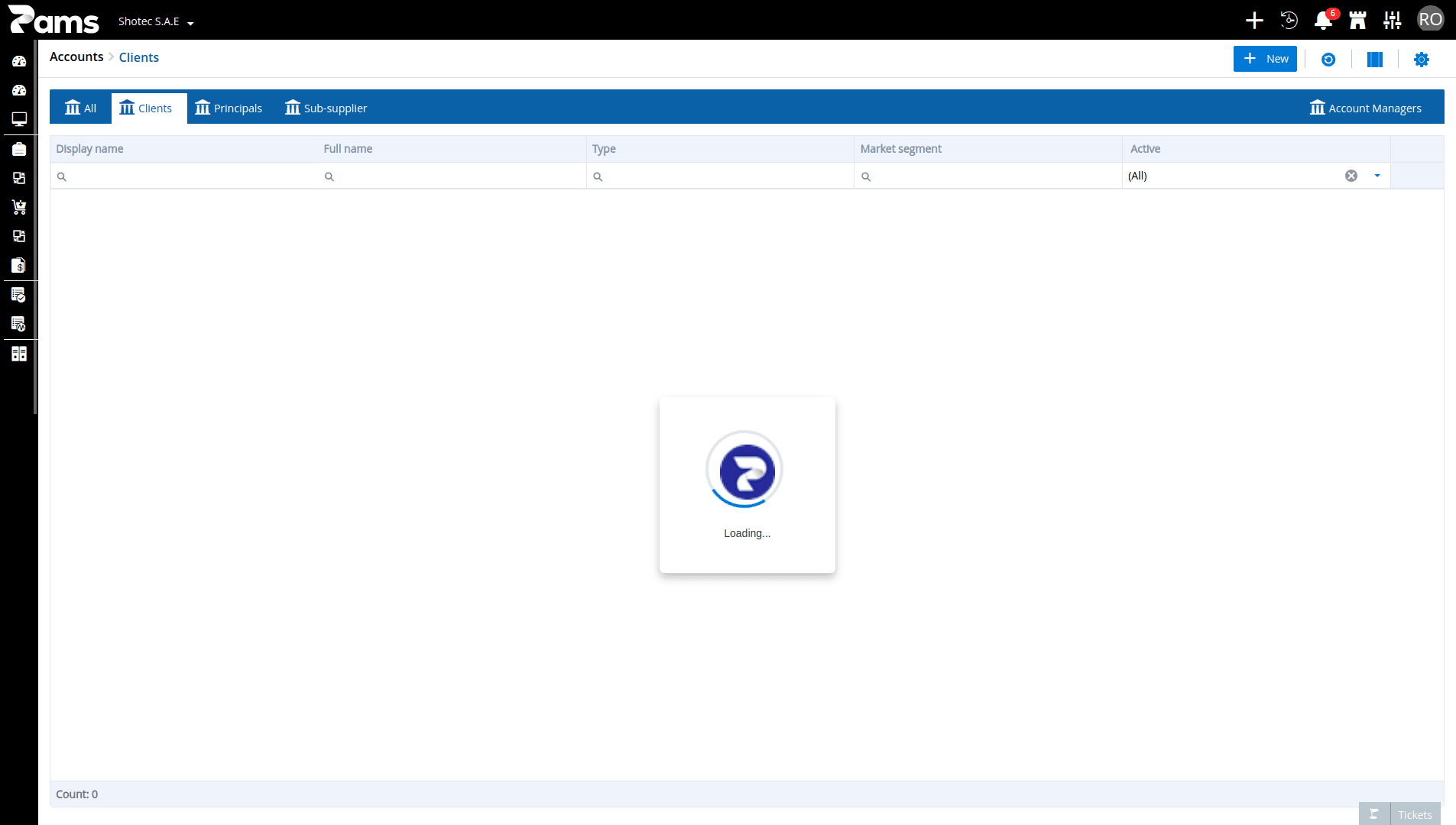
Task: Open the monitor icon in the sidebar
Action: point(19,119)
